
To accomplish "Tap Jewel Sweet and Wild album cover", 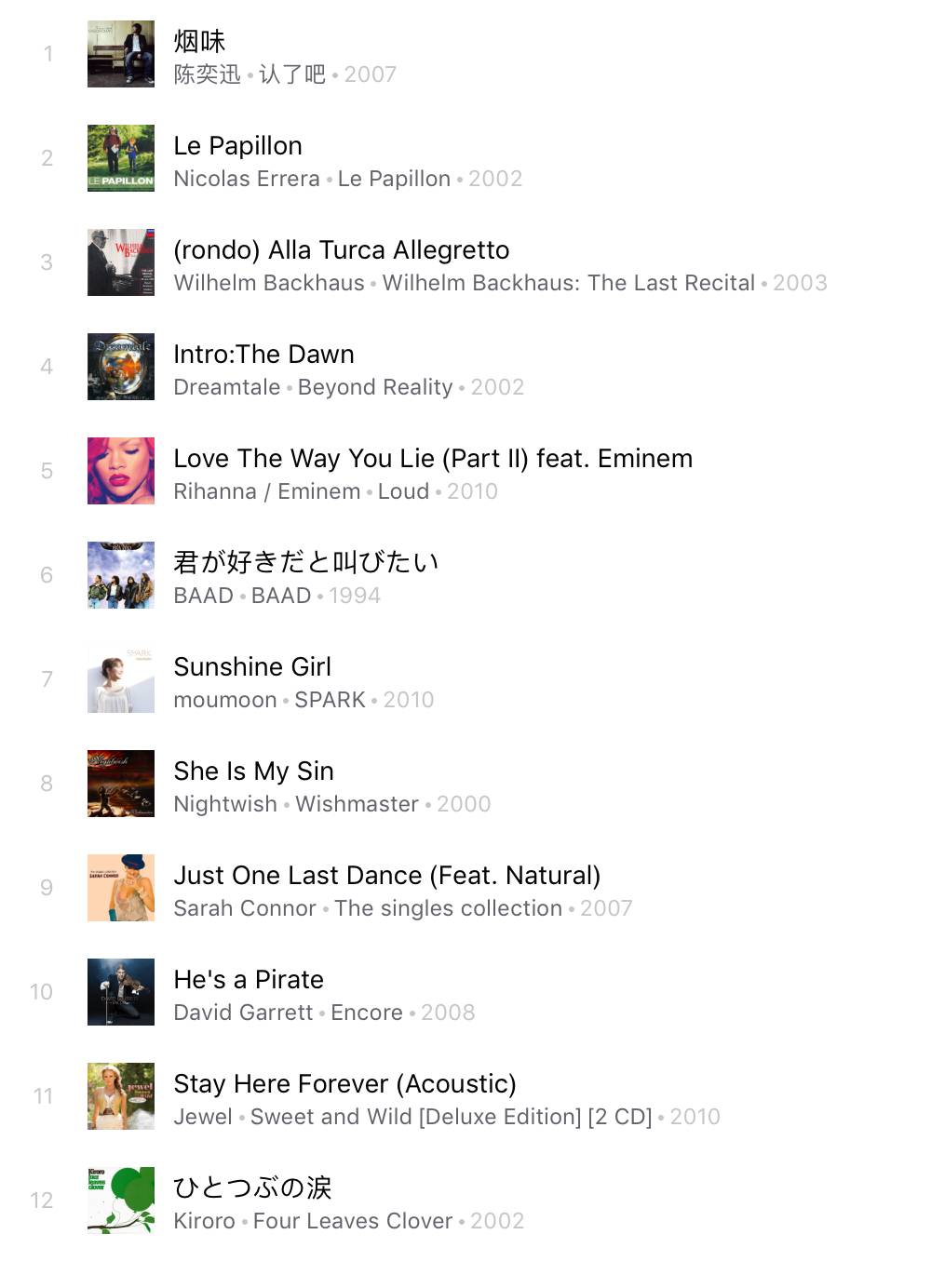I will 121,1096.
